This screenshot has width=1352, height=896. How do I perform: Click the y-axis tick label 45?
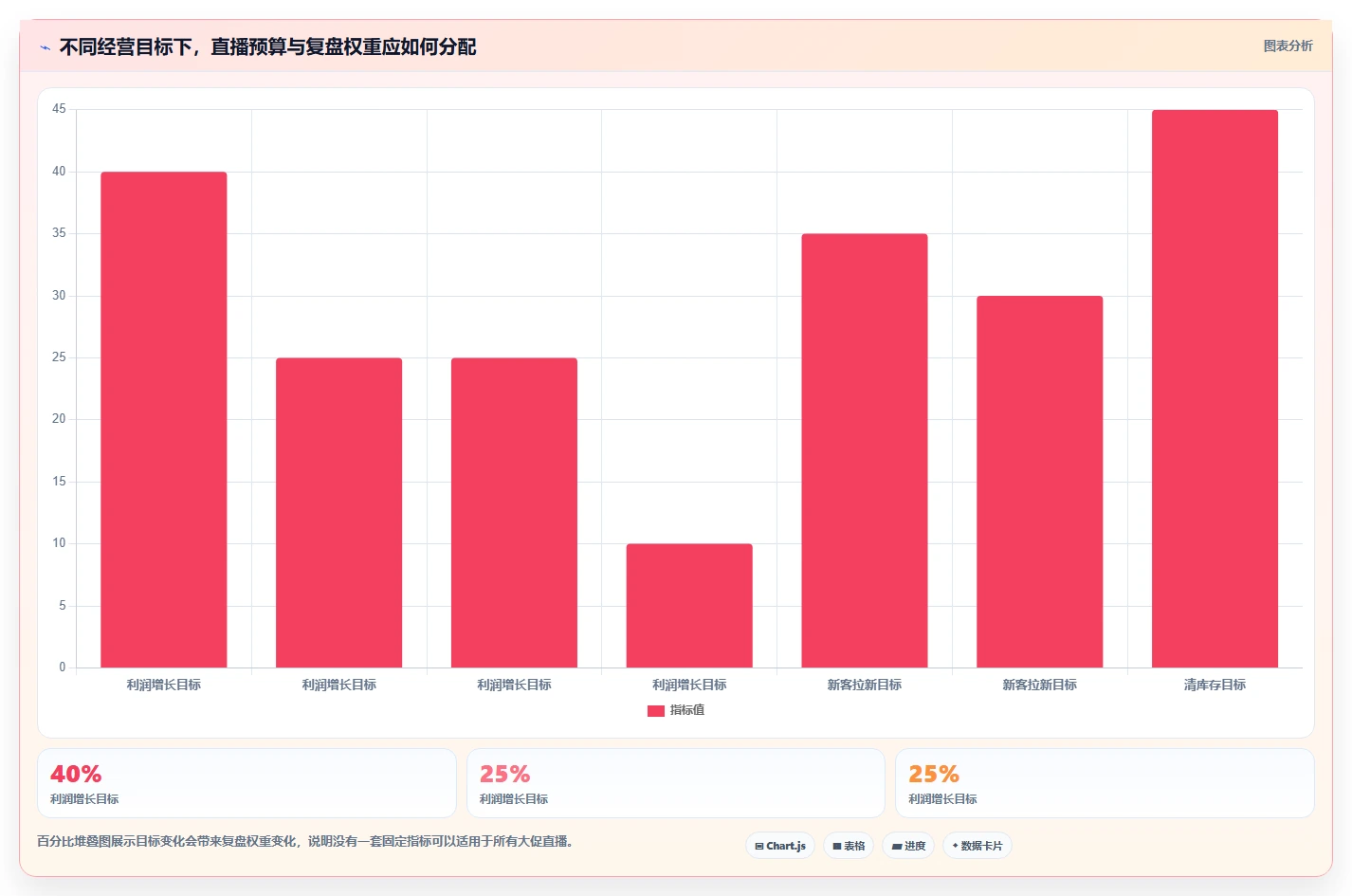pos(59,109)
